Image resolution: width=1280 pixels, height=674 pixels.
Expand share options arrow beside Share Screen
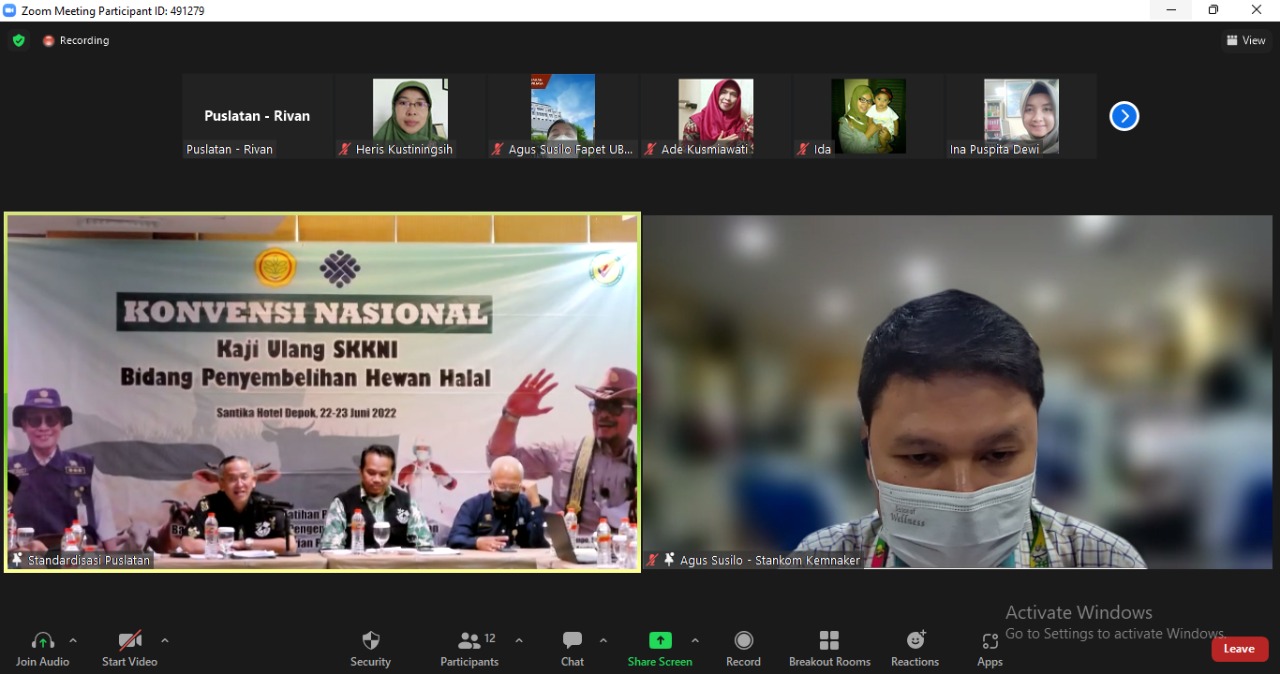(x=695, y=640)
